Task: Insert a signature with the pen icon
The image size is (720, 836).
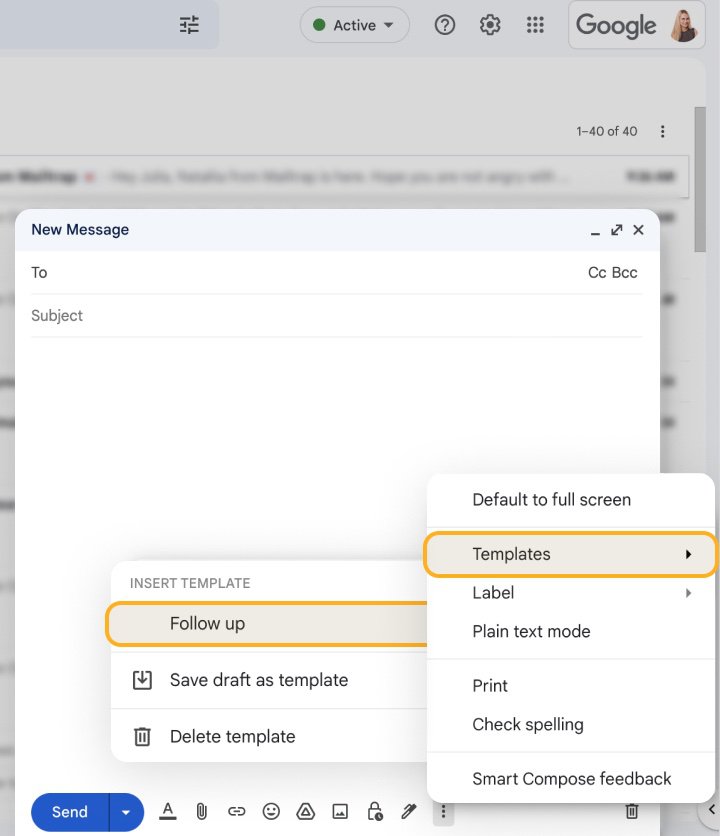Action: coord(409,812)
